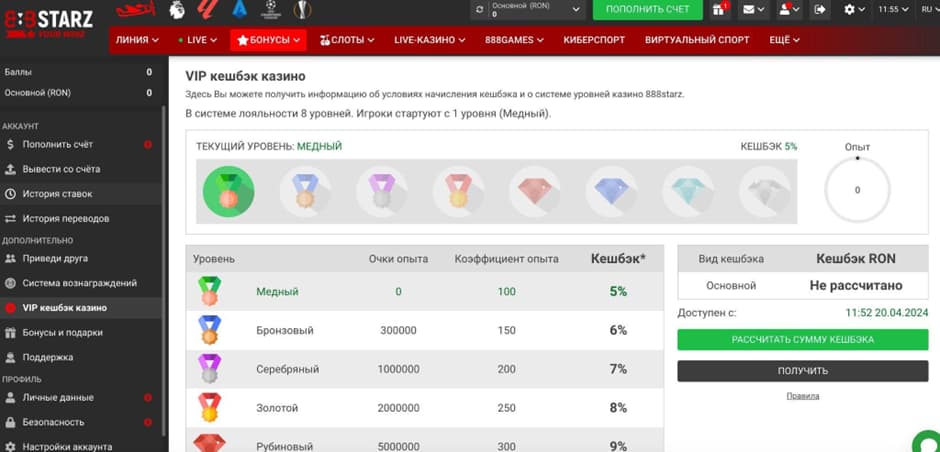Open the messages envelope icon
This screenshot has width=940, height=452.
[x=752, y=10]
